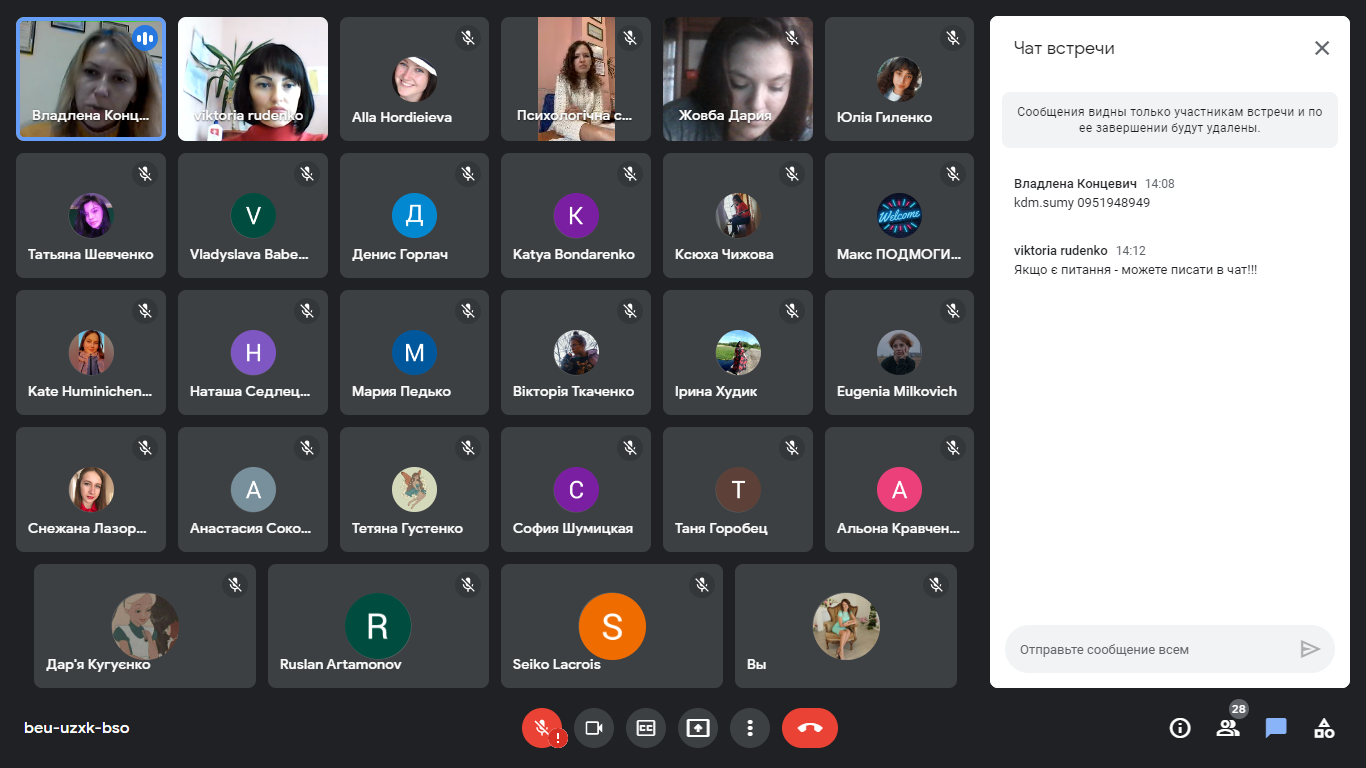Click the muted mic icon on Вы tile
This screenshot has height=768, width=1366.
(x=936, y=584)
